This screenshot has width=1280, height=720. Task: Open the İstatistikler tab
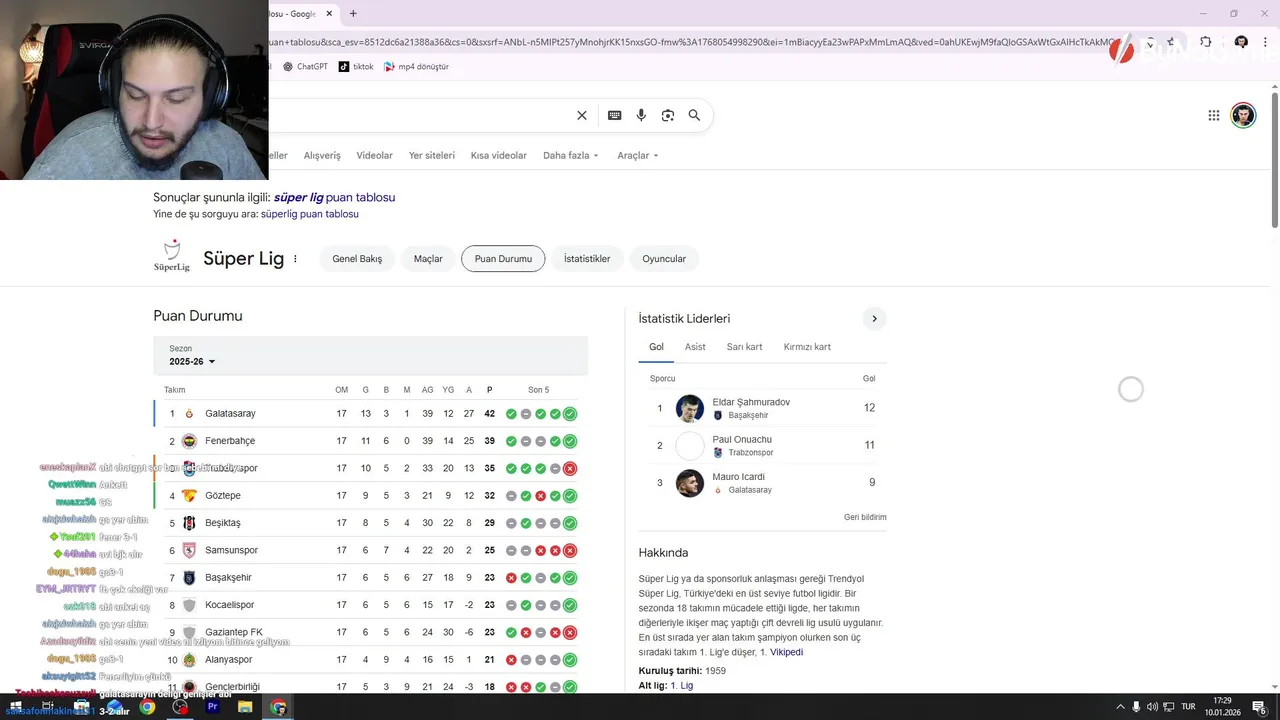[587, 259]
